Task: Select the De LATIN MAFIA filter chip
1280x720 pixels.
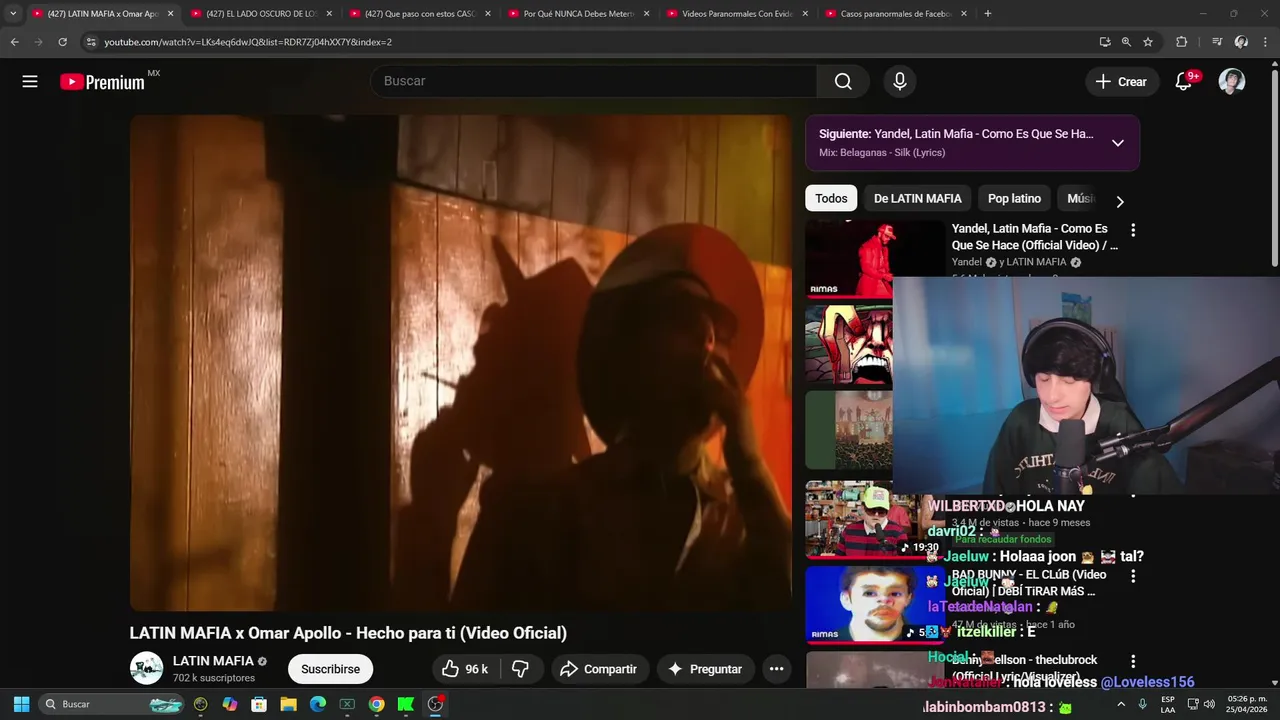Action: pos(917,198)
